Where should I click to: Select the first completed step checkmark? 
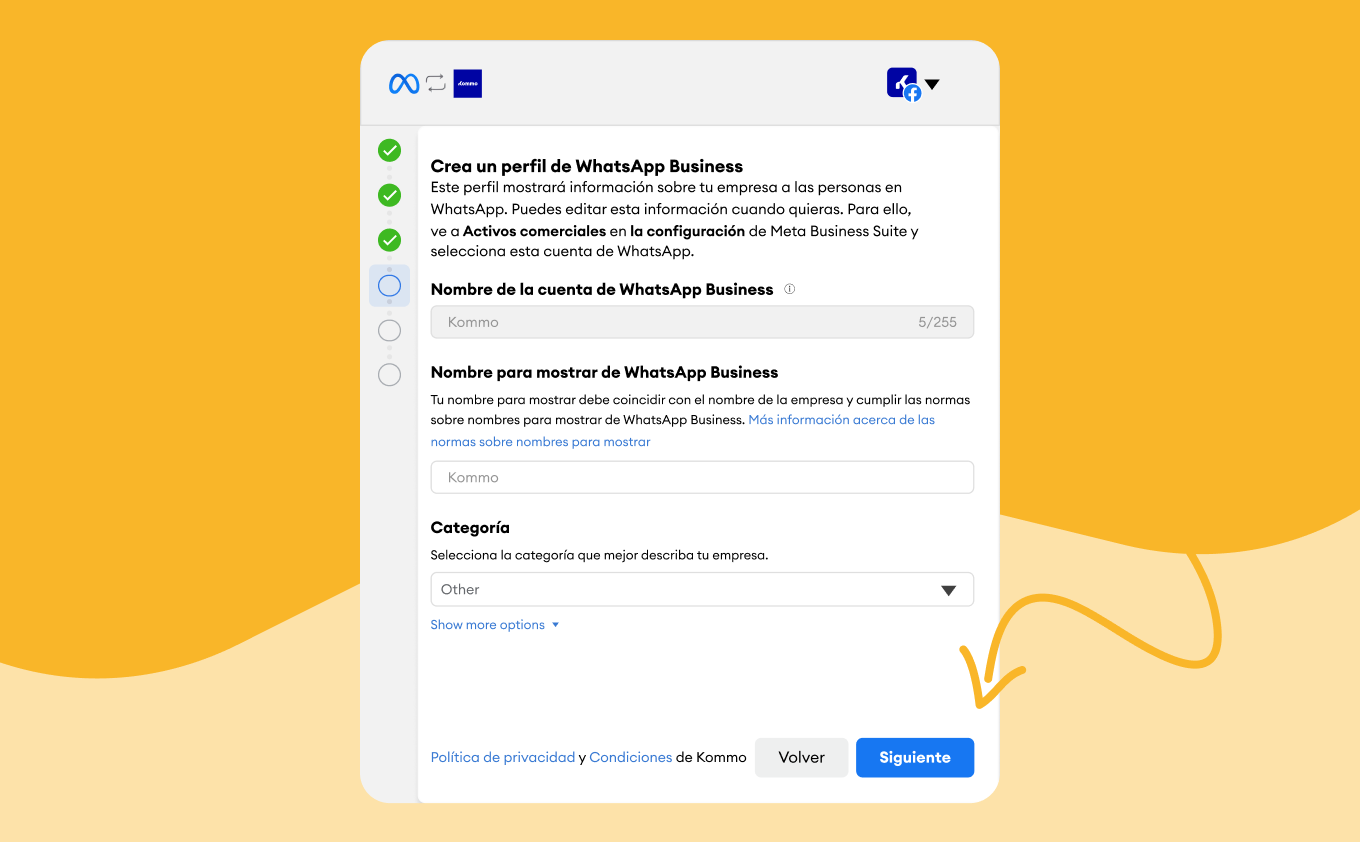click(x=389, y=151)
